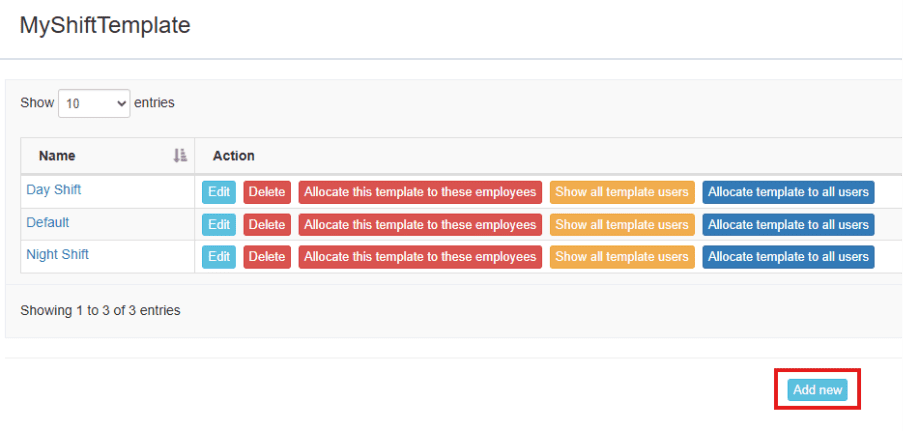Delete the Day Shift template
The image size is (903, 432).
tap(267, 192)
